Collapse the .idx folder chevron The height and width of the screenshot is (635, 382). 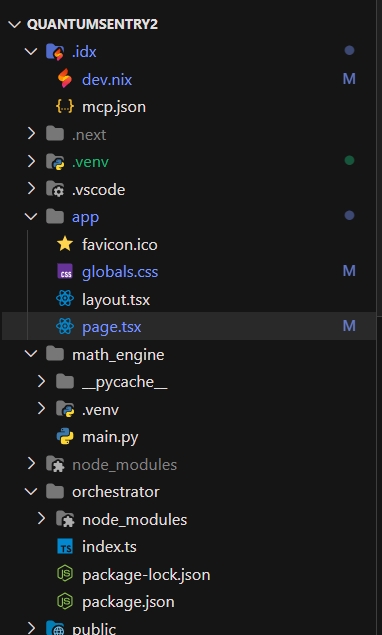pyautogui.click(x=31, y=51)
